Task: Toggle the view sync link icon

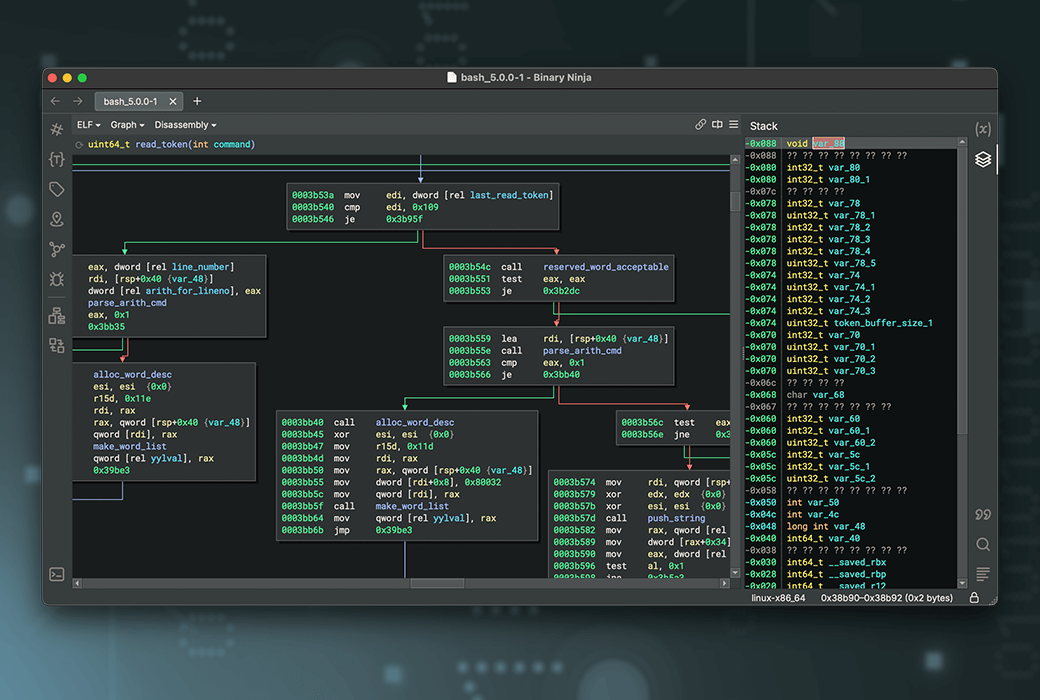Action: (700, 125)
